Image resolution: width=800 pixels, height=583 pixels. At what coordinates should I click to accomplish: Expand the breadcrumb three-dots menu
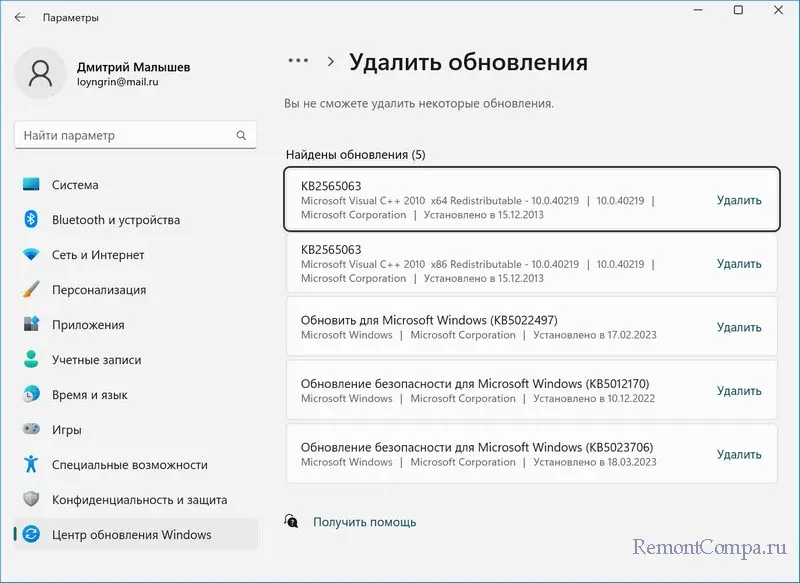pyautogui.click(x=298, y=61)
